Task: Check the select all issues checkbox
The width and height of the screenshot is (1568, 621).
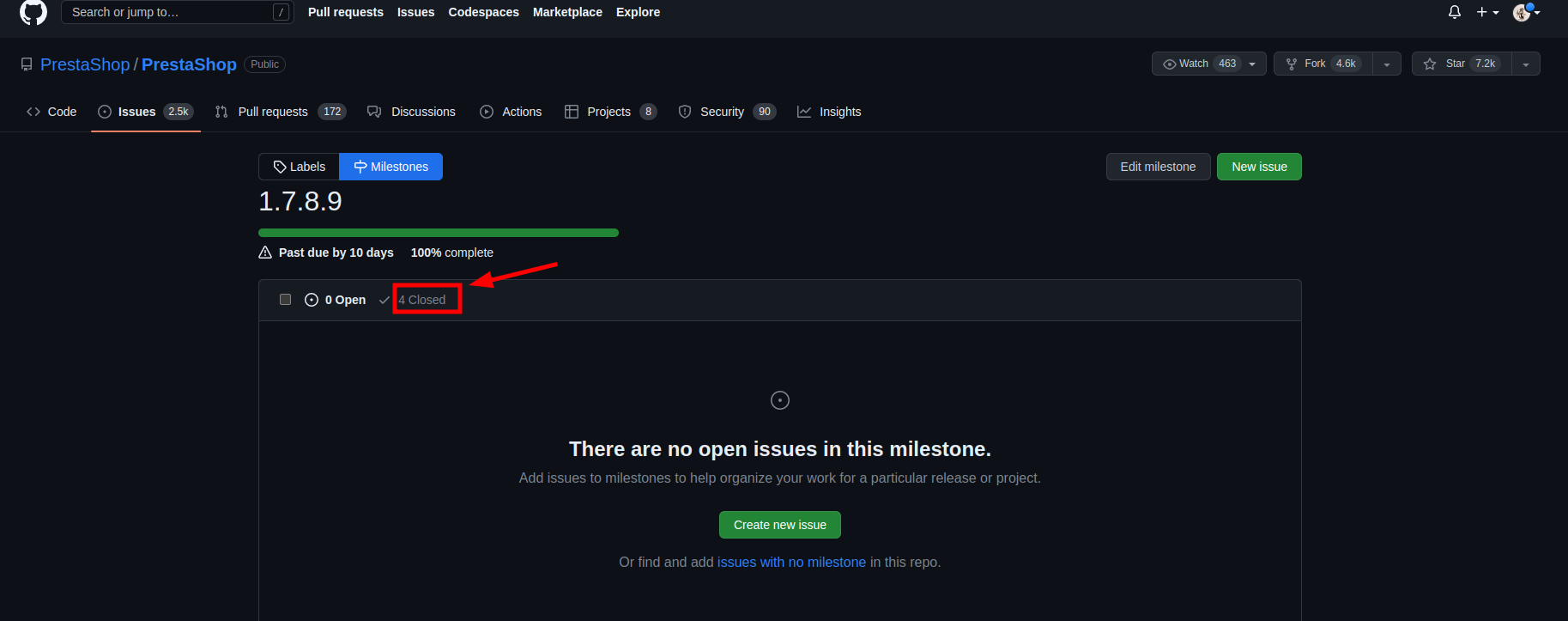Action: [285, 300]
